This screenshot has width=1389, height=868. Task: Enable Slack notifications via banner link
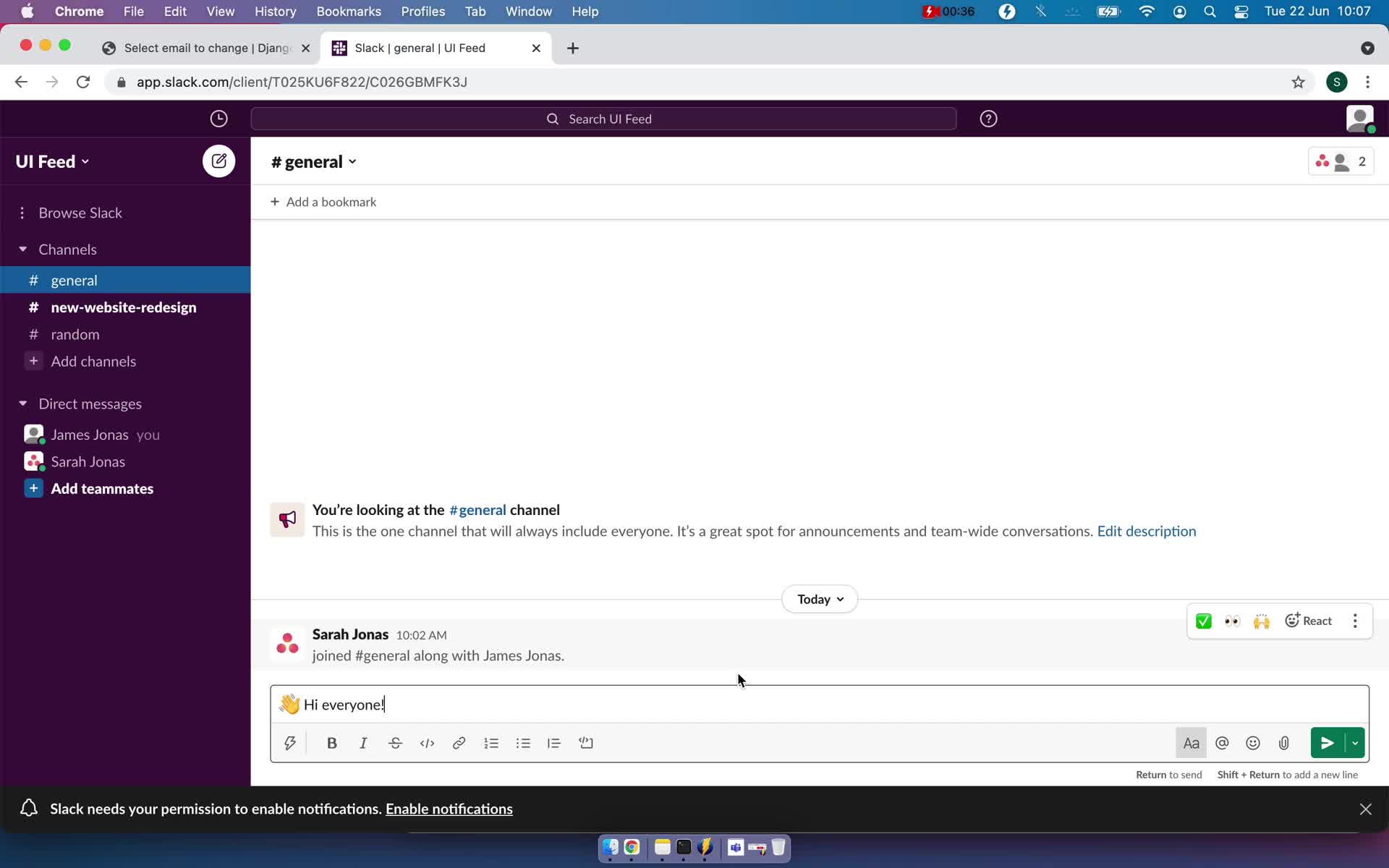tap(449, 808)
